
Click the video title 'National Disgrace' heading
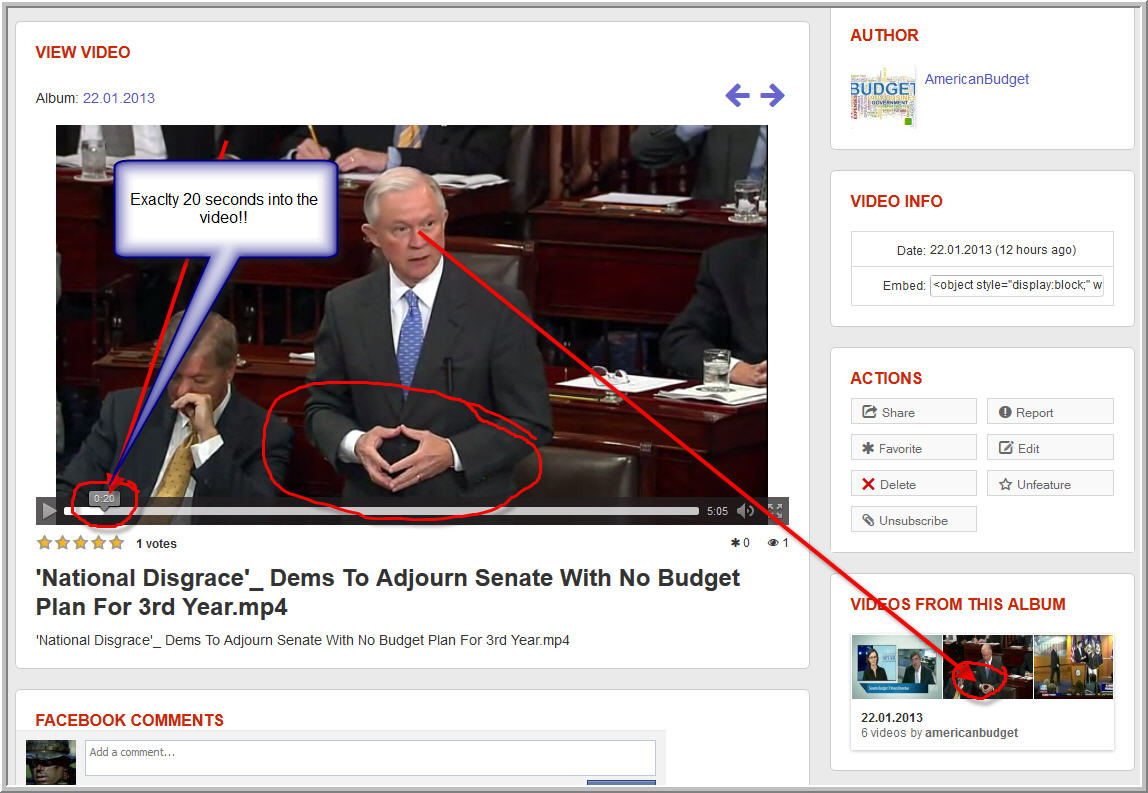click(x=388, y=592)
